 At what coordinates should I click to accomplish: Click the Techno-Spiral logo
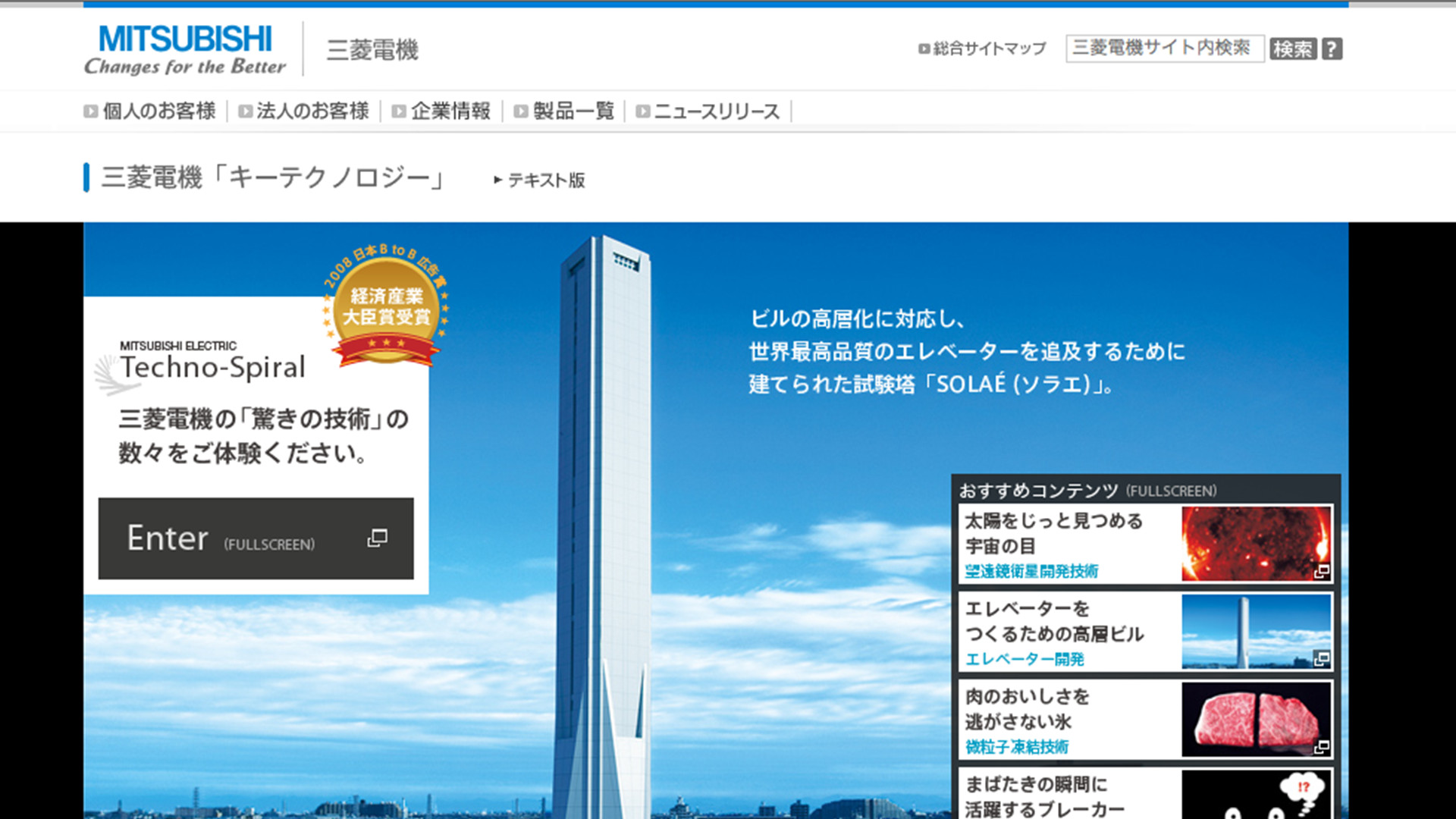click(x=200, y=368)
